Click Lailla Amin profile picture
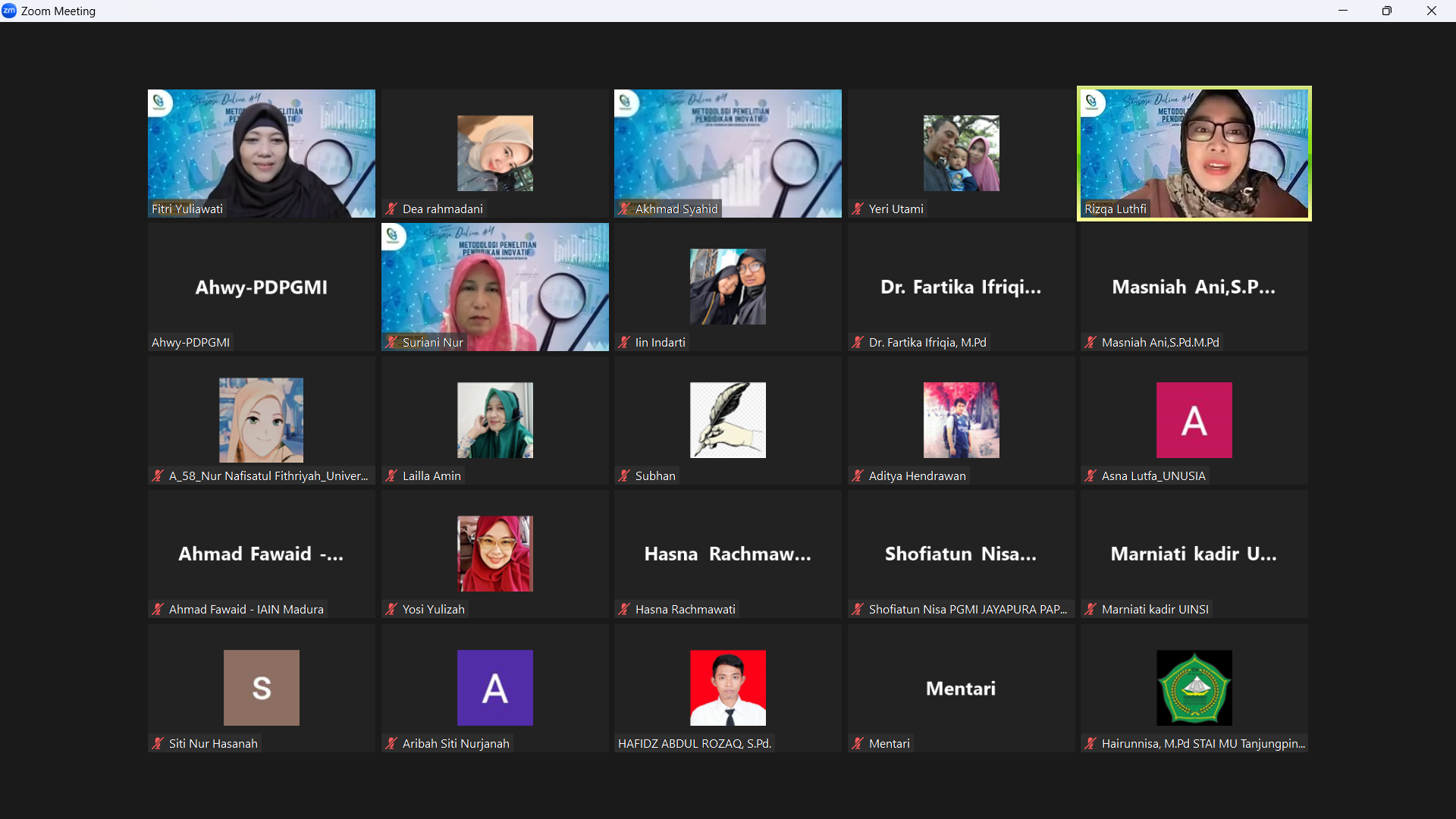Screen dimensions: 1456x819 coord(494,420)
